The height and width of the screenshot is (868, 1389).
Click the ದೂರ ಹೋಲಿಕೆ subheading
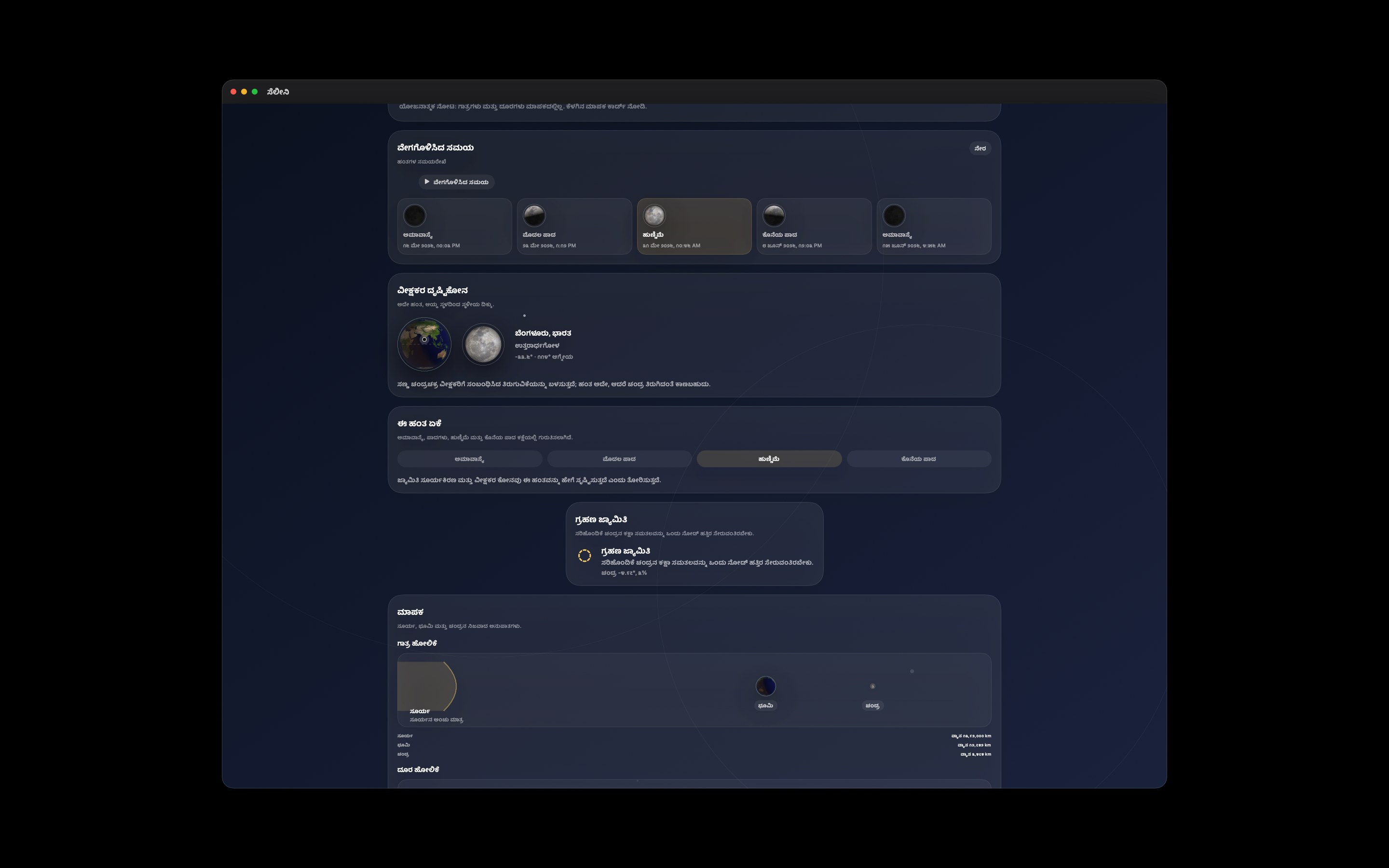coord(418,770)
